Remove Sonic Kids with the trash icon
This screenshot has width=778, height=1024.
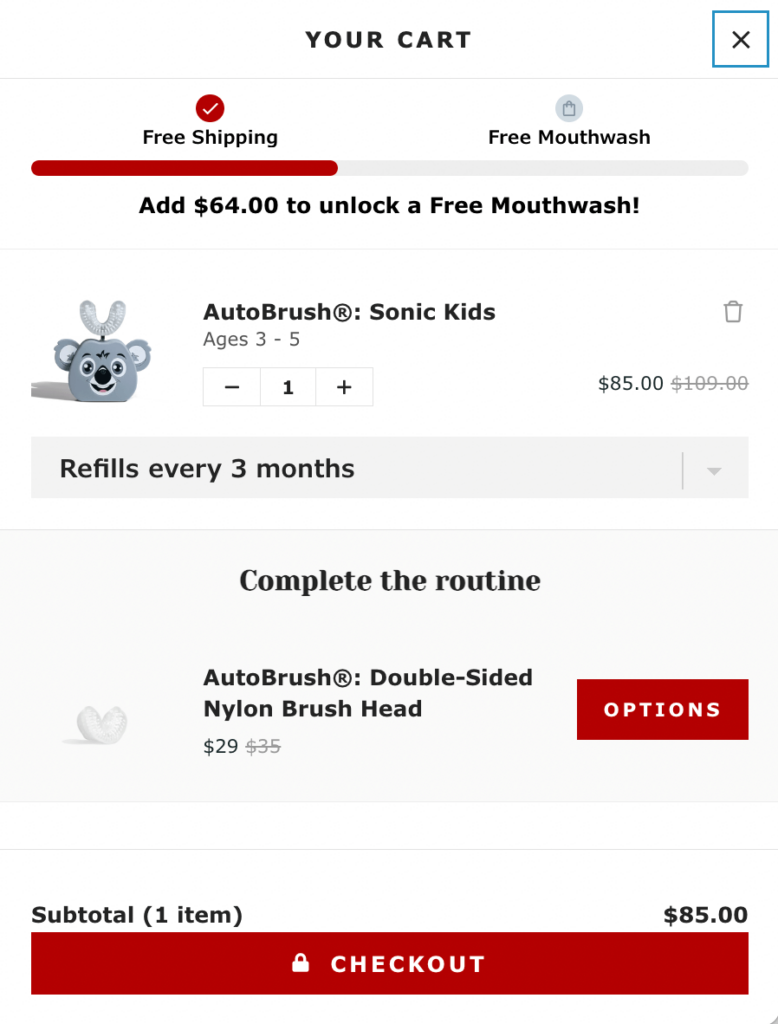pos(733,312)
